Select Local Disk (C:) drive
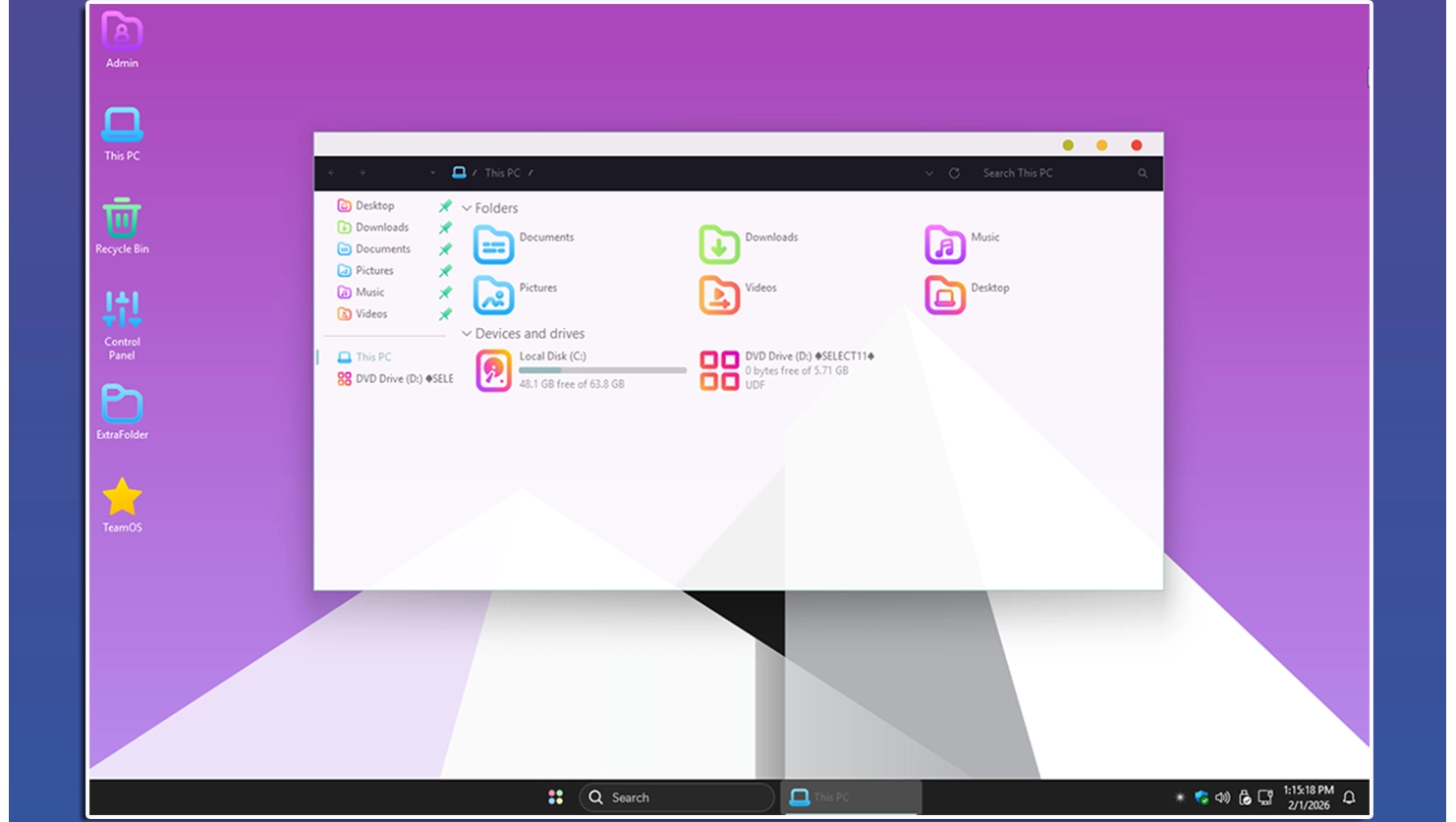Screen dimensions: 1456x822 coord(494,371)
